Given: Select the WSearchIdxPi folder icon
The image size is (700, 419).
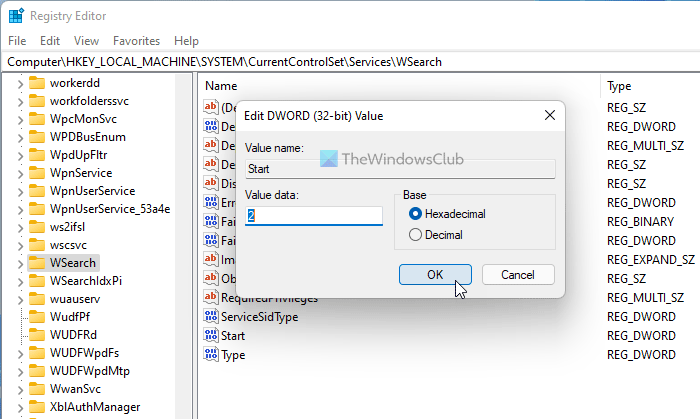Looking at the screenshot, I should [37, 281].
